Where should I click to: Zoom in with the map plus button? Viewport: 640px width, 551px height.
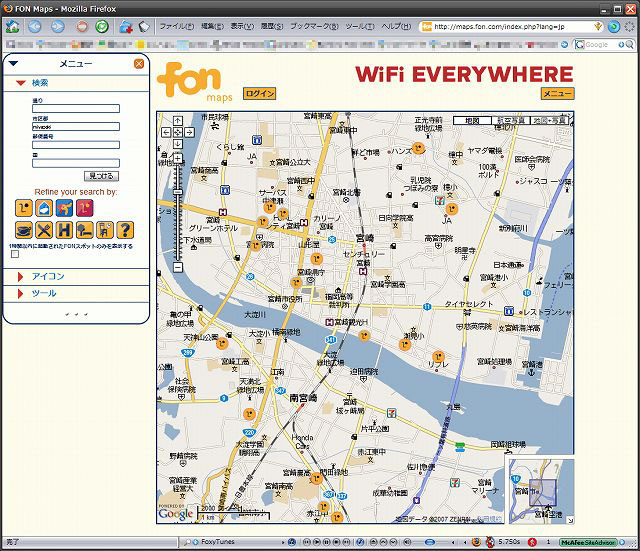[x=178, y=158]
